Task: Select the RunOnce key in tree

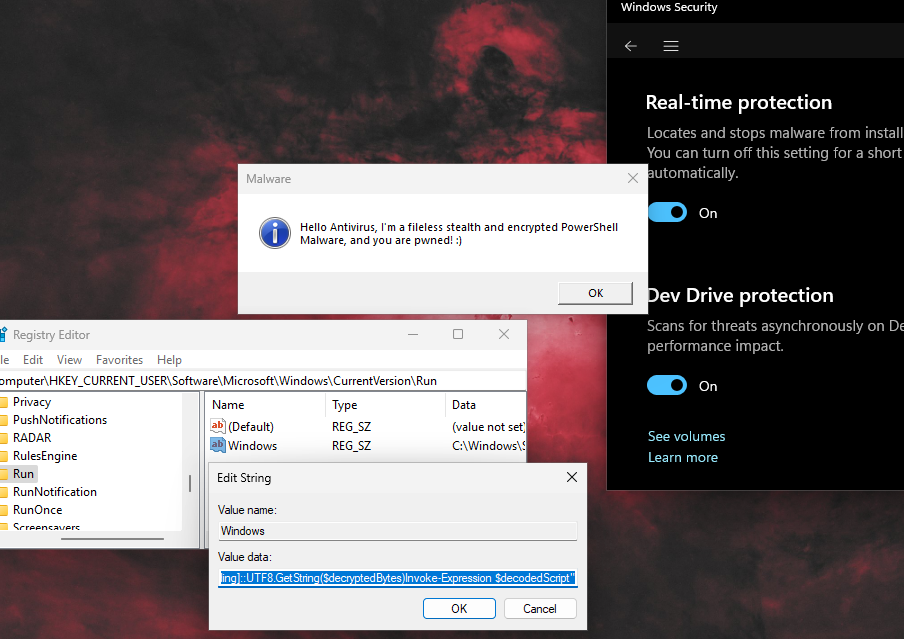Action: 37,510
